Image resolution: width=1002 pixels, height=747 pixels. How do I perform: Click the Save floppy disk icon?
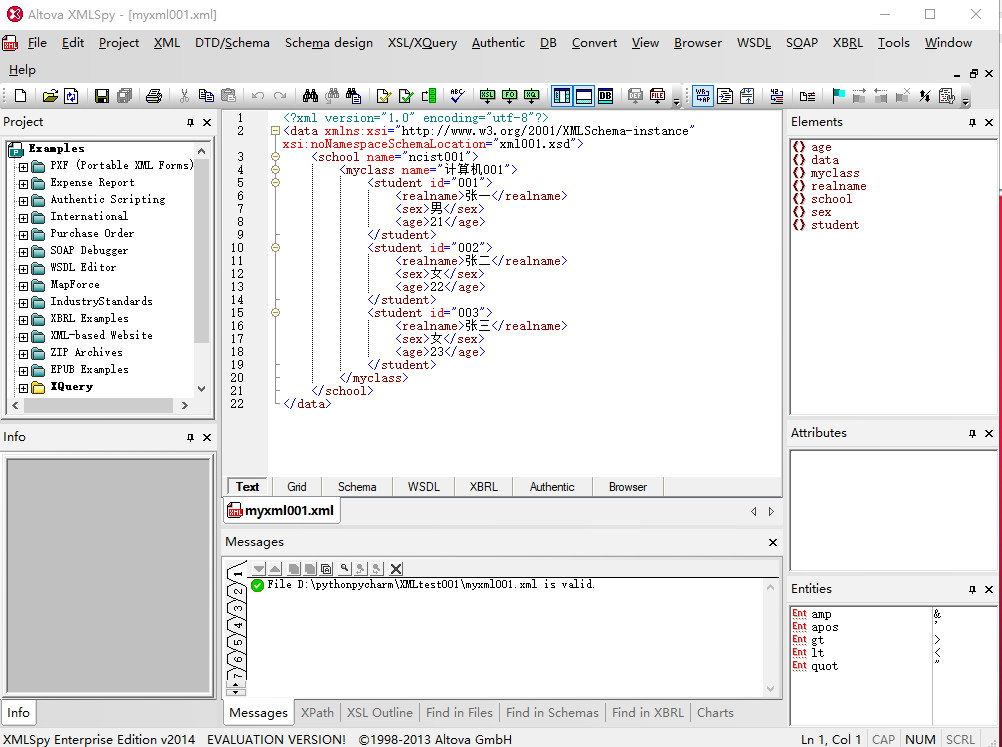(x=102, y=96)
